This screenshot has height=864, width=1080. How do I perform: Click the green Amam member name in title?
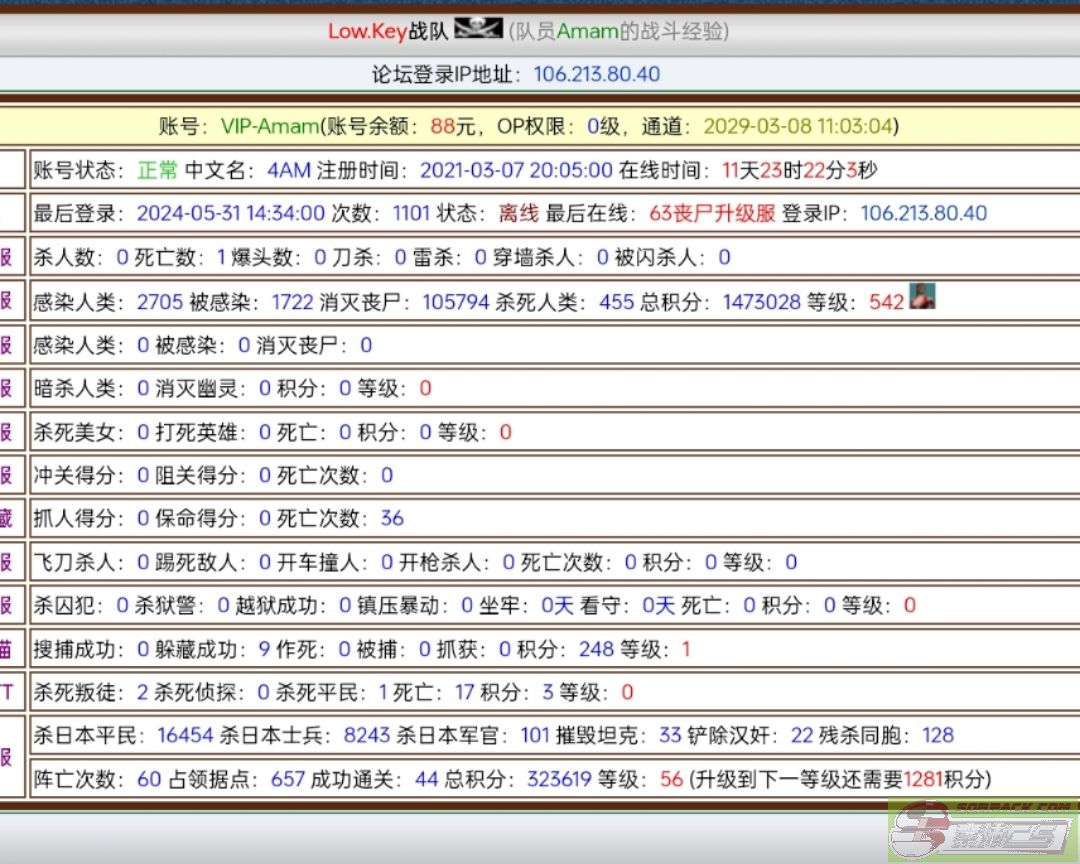point(587,32)
